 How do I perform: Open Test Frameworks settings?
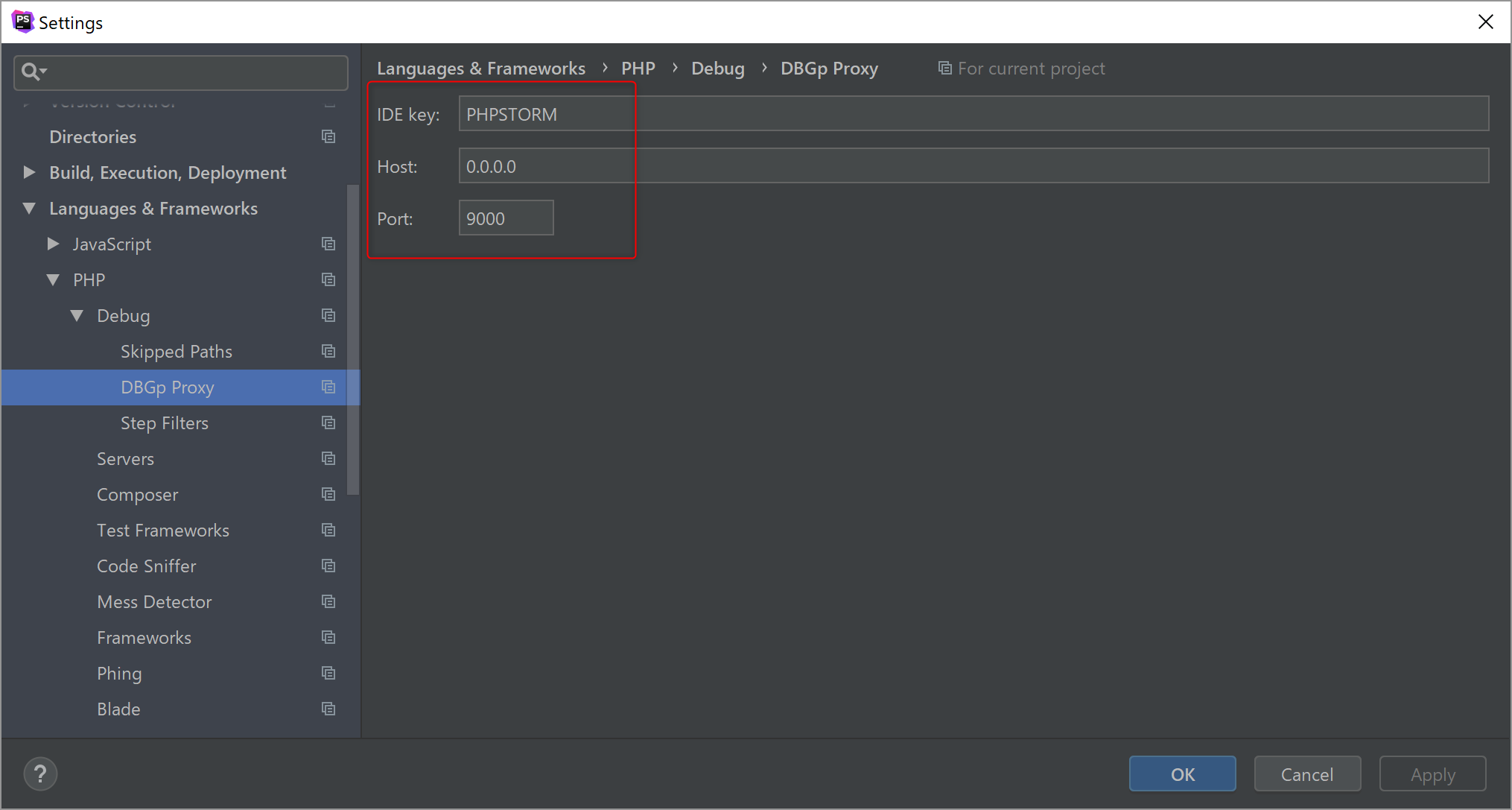[162, 530]
